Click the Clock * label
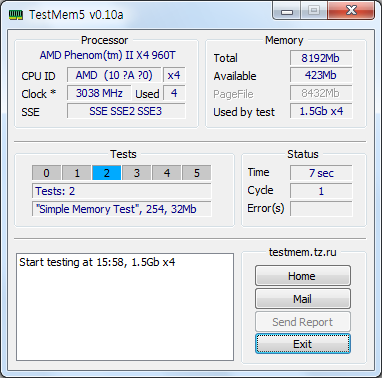The width and height of the screenshot is (382, 378). 39,94
